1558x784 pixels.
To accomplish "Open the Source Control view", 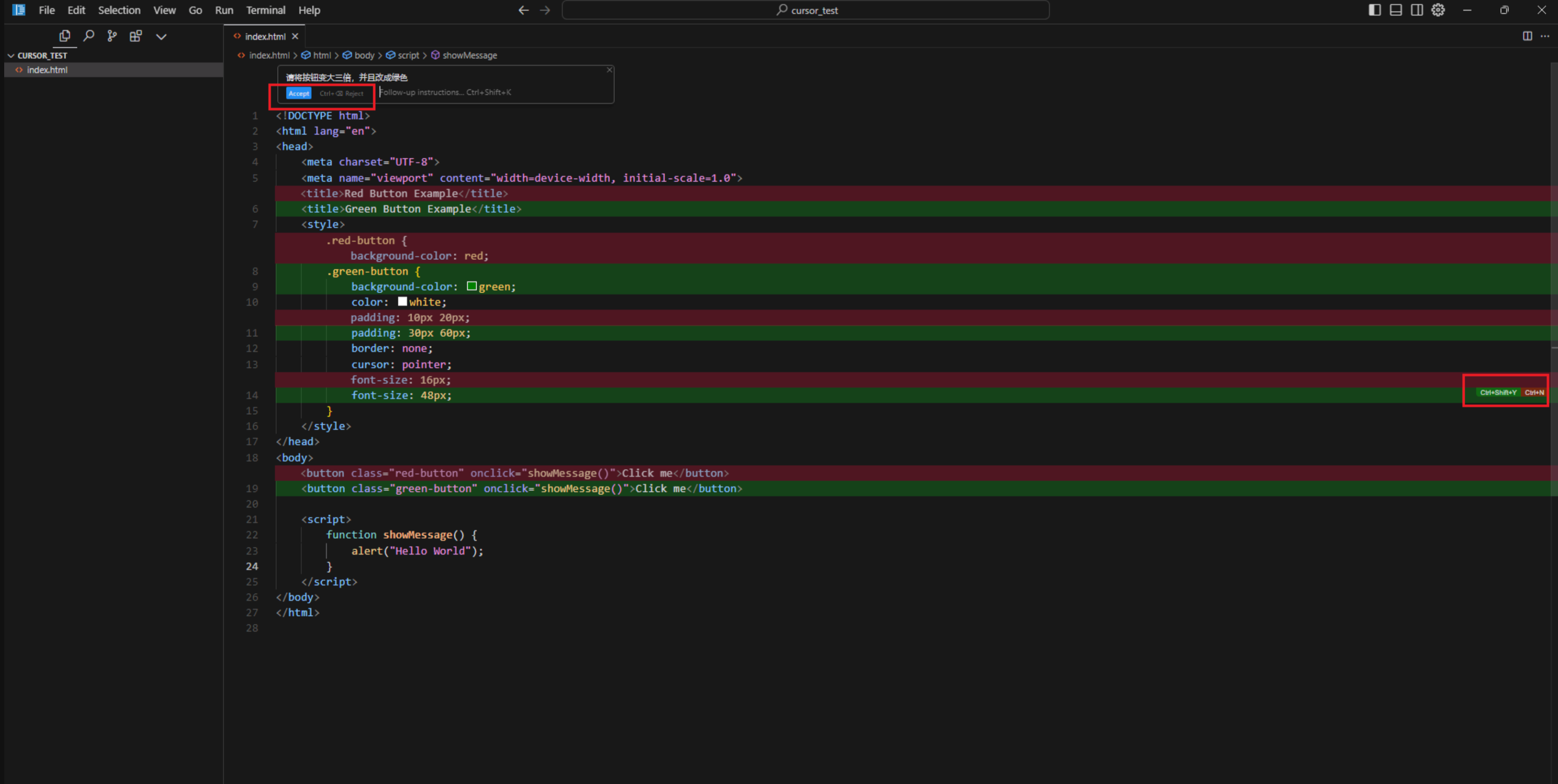I will click(x=112, y=36).
